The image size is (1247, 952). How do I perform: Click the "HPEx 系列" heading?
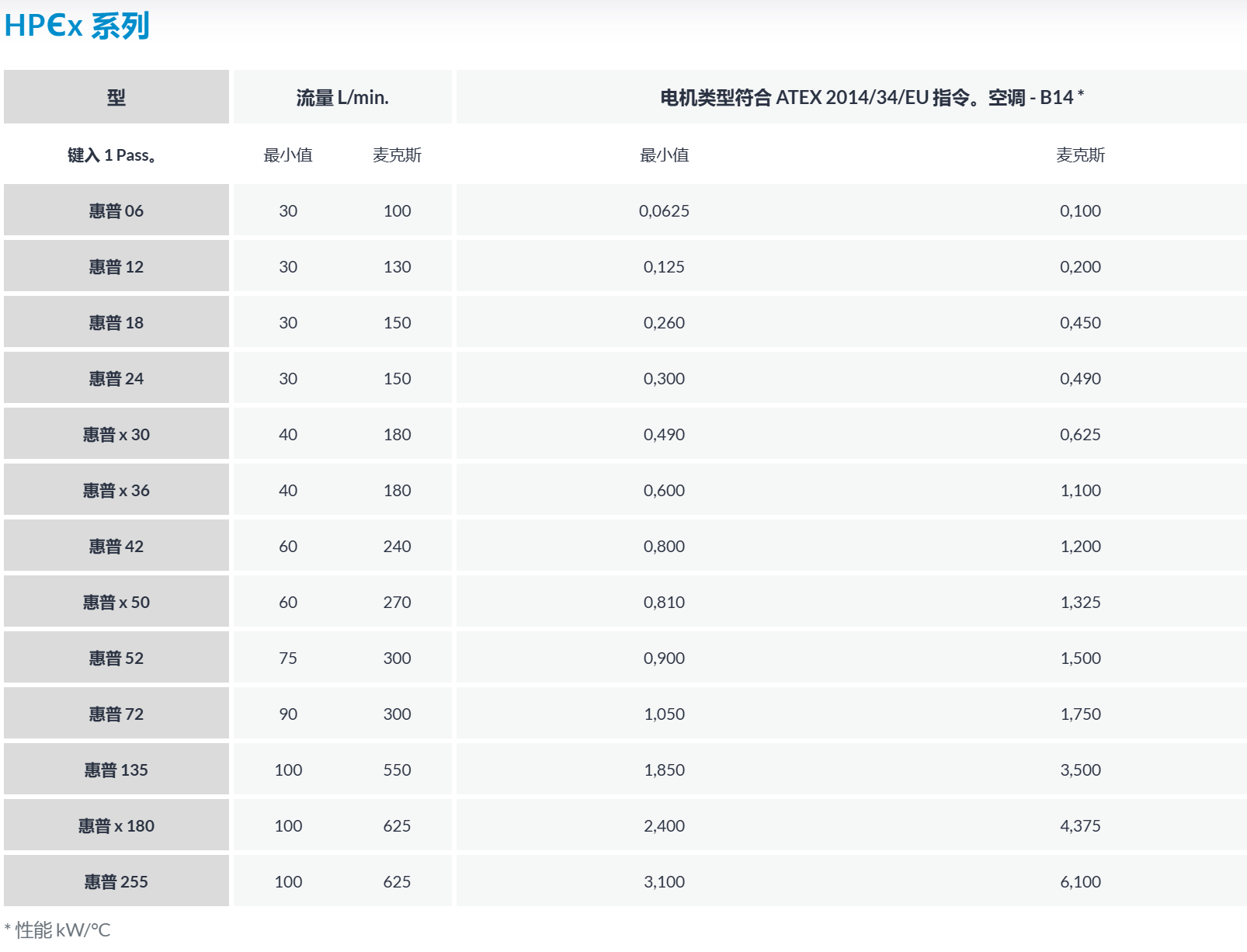pyautogui.click(x=77, y=26)
